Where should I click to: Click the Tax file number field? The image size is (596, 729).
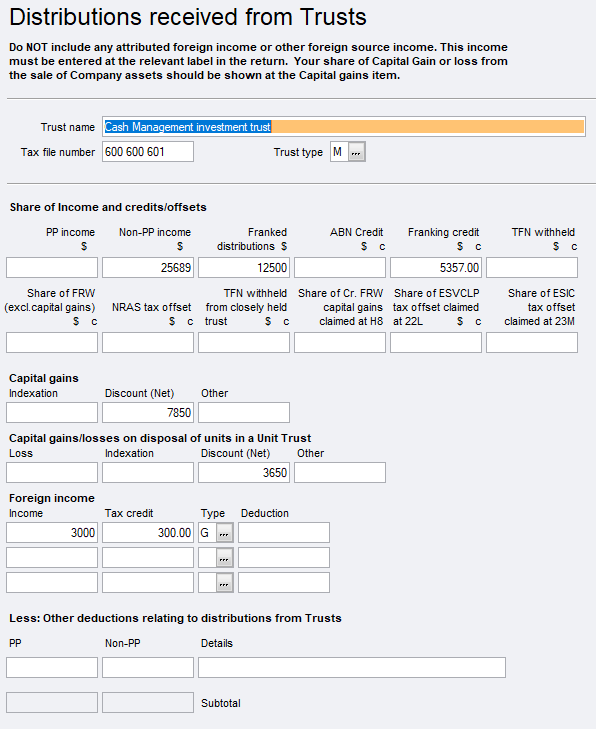(x=148, y=152)
